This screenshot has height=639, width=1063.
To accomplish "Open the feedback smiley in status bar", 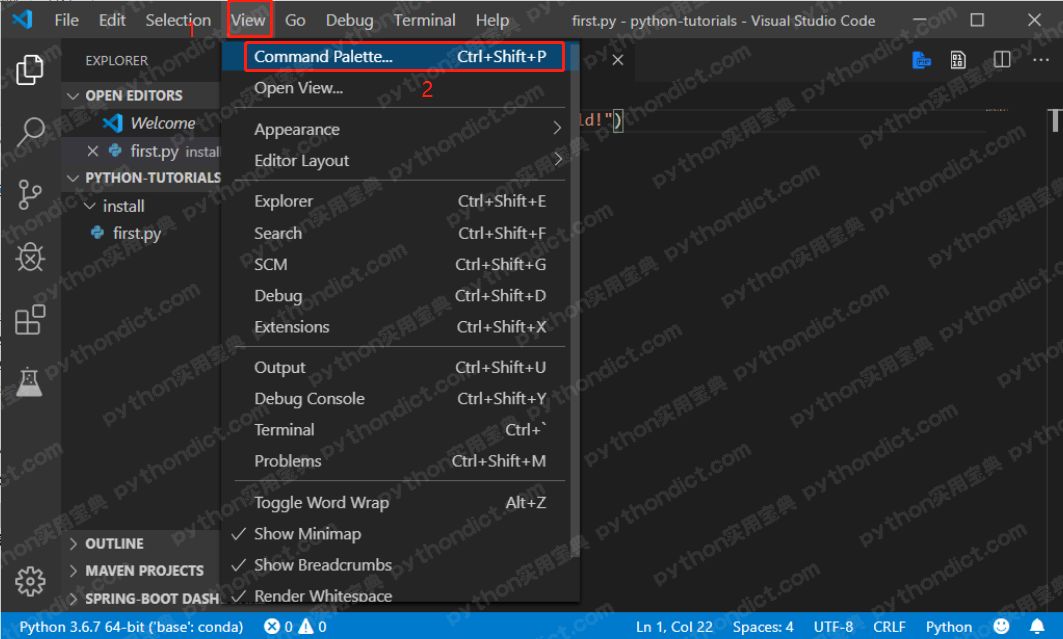I will pyautogui.click(x=1001, y=626).
